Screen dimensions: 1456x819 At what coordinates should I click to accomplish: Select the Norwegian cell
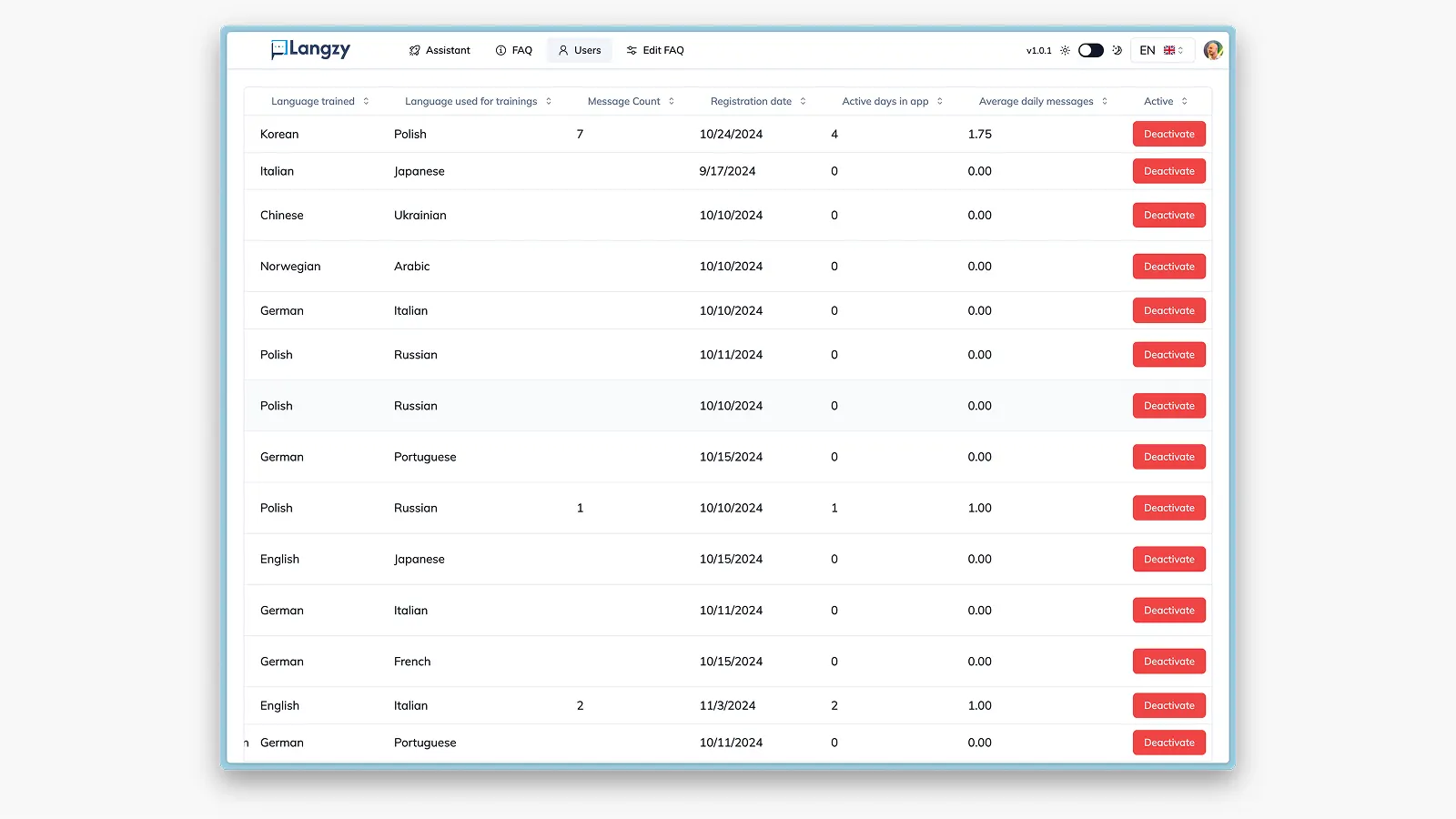pos(290,267)
